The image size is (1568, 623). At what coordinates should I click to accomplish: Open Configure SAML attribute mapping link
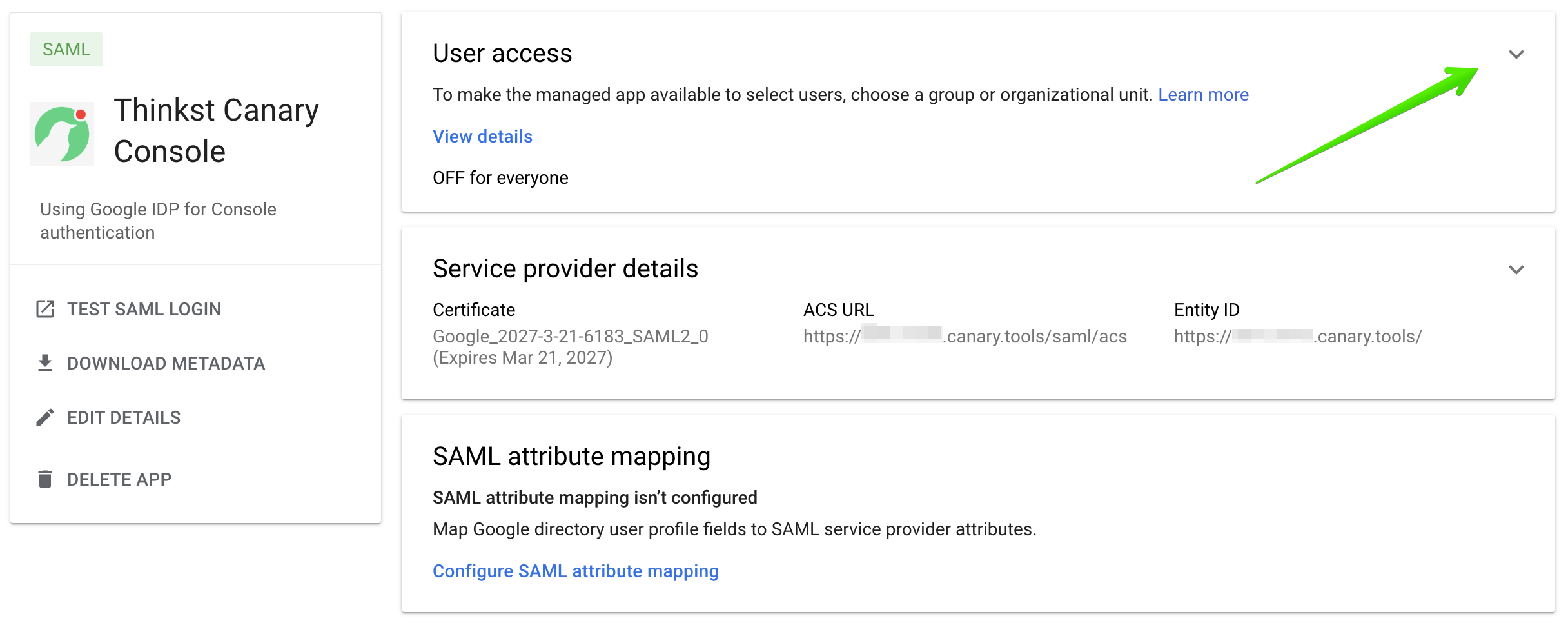[576, 571]
